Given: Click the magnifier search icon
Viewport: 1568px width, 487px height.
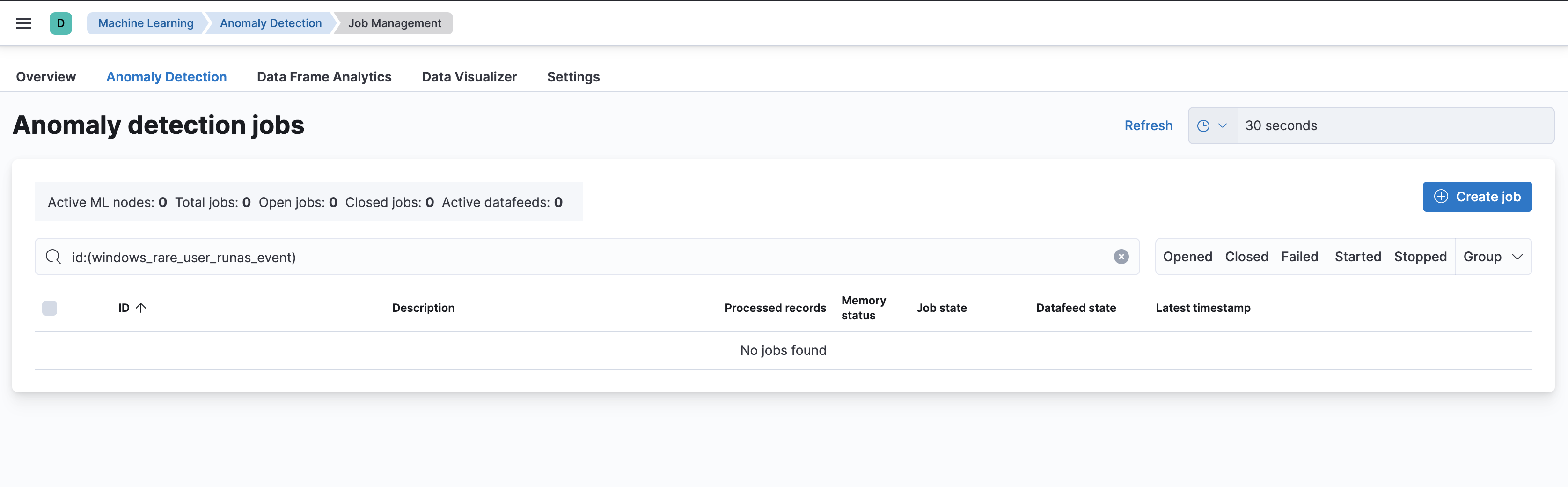Looking at the screenshot, I should coord(53,257).
